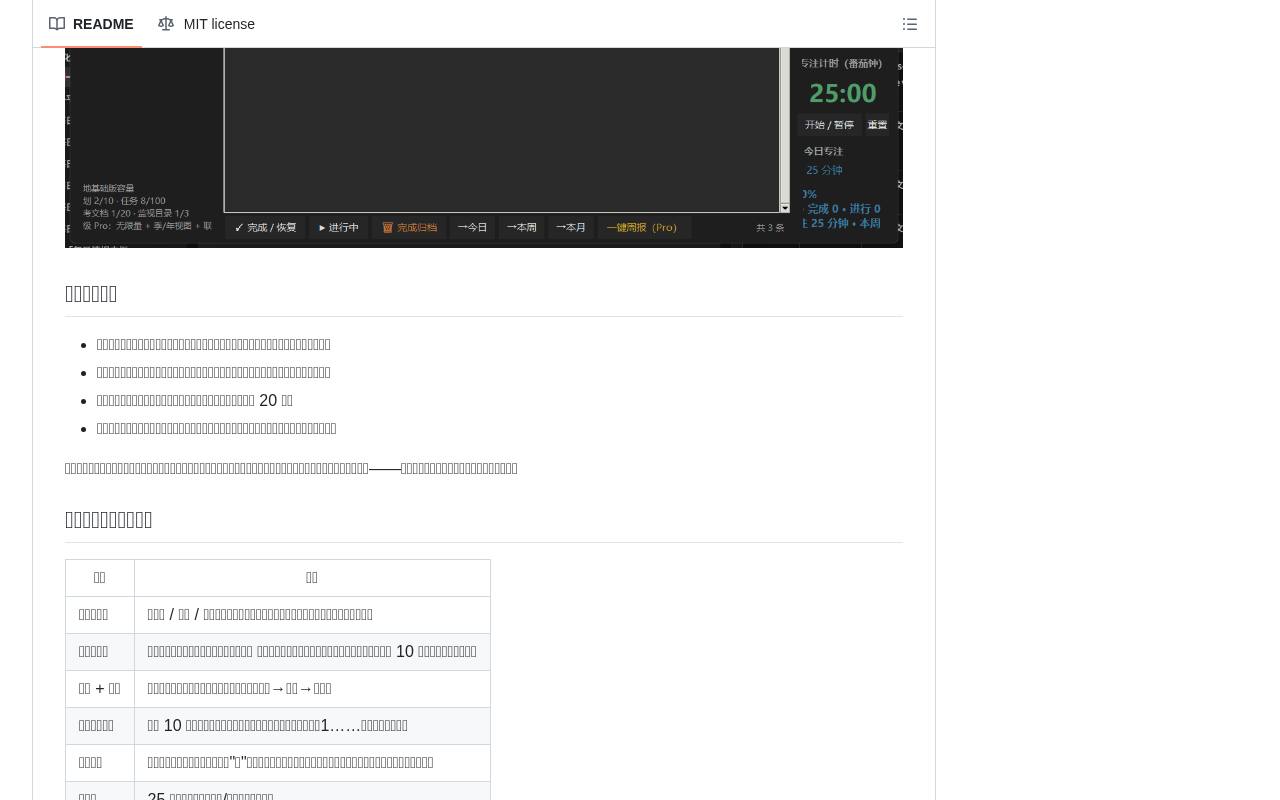
Task: Click the green 25:00 timer readout
Action: coord(843,93)
